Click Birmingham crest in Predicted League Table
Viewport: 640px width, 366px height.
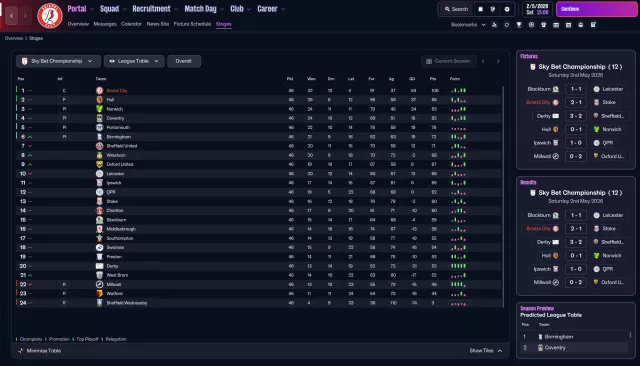pyautogui.click(x=540, y=337)
